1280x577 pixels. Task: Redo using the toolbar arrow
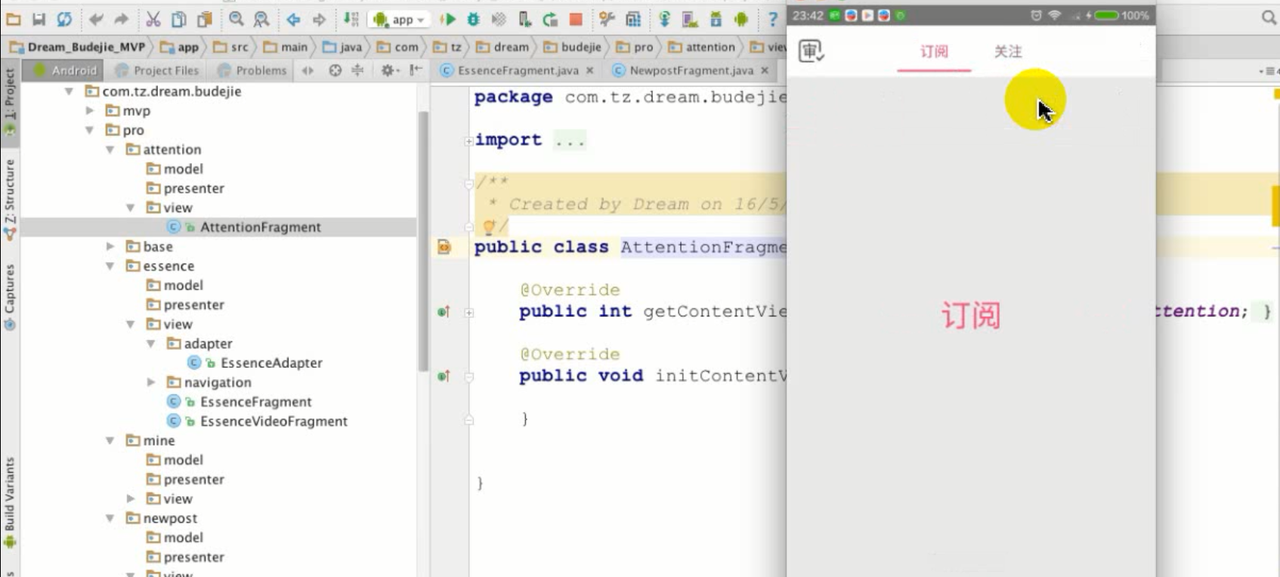(121, 19)
